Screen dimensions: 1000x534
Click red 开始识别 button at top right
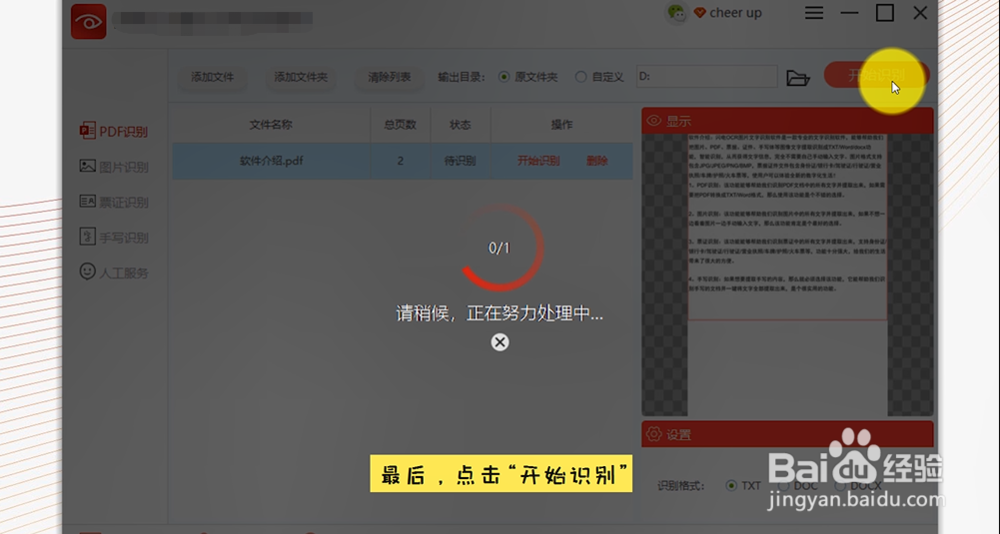coord(876,75)
